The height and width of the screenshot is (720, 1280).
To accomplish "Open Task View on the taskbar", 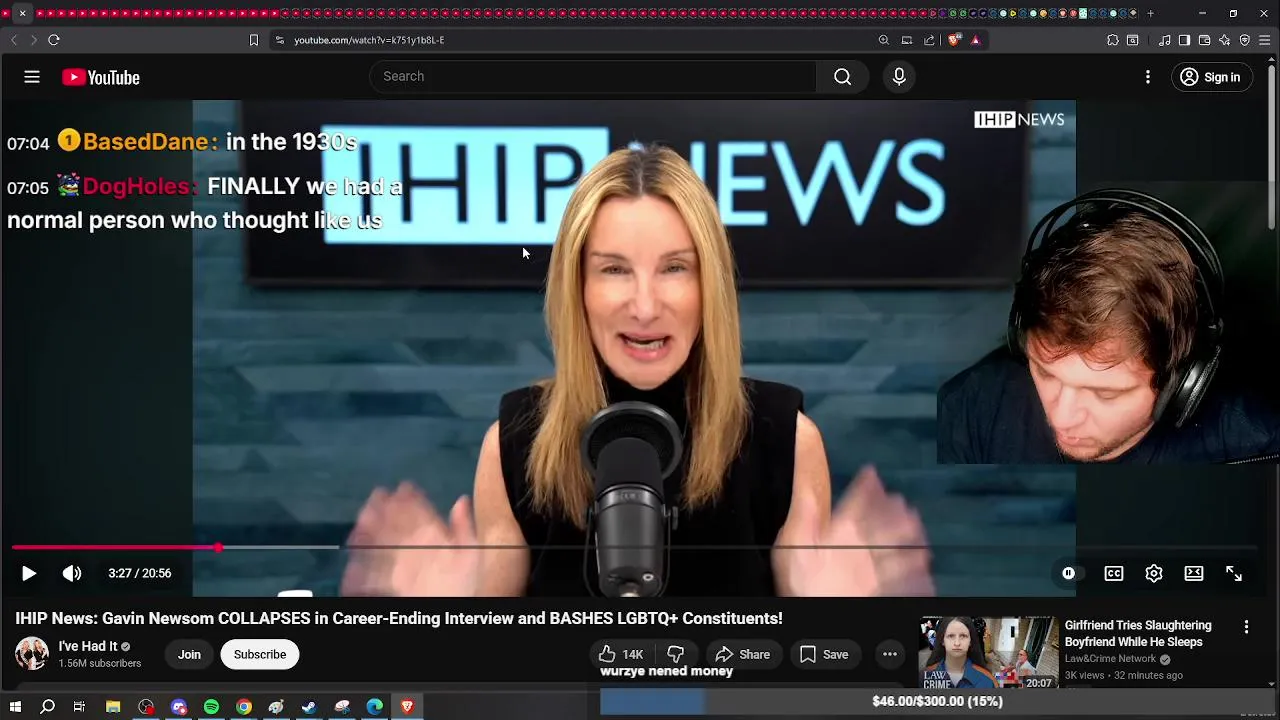I will click(x=79, y=707).
